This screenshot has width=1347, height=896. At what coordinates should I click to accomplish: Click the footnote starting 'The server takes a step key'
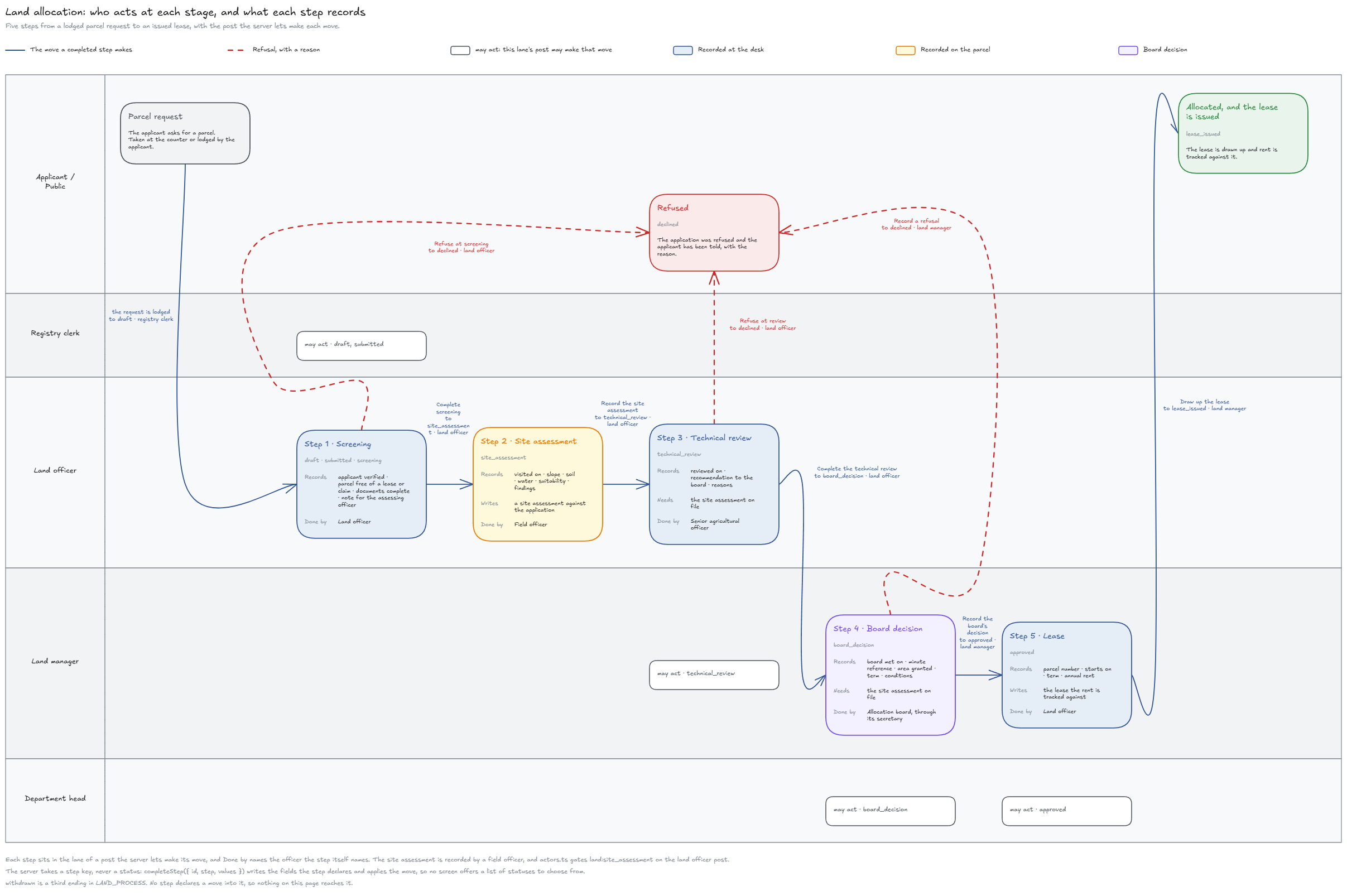(295, 871)
